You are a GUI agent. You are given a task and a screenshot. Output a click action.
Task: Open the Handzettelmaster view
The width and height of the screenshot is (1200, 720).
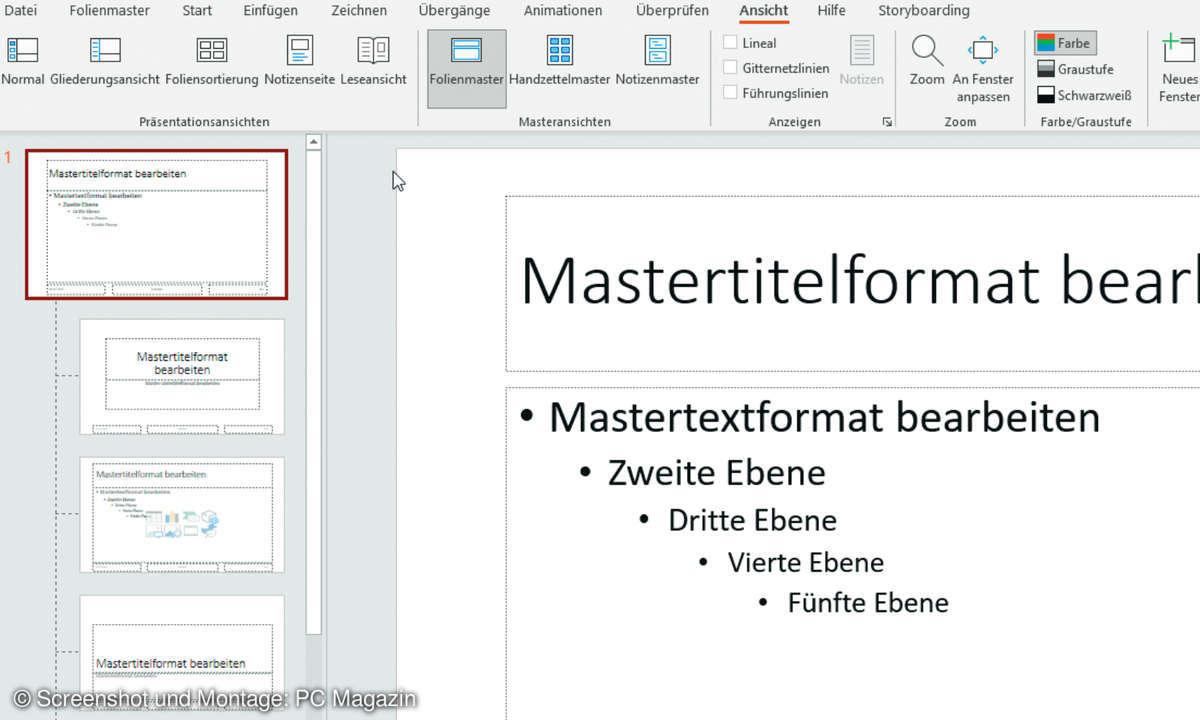click(x=560, y=62)
